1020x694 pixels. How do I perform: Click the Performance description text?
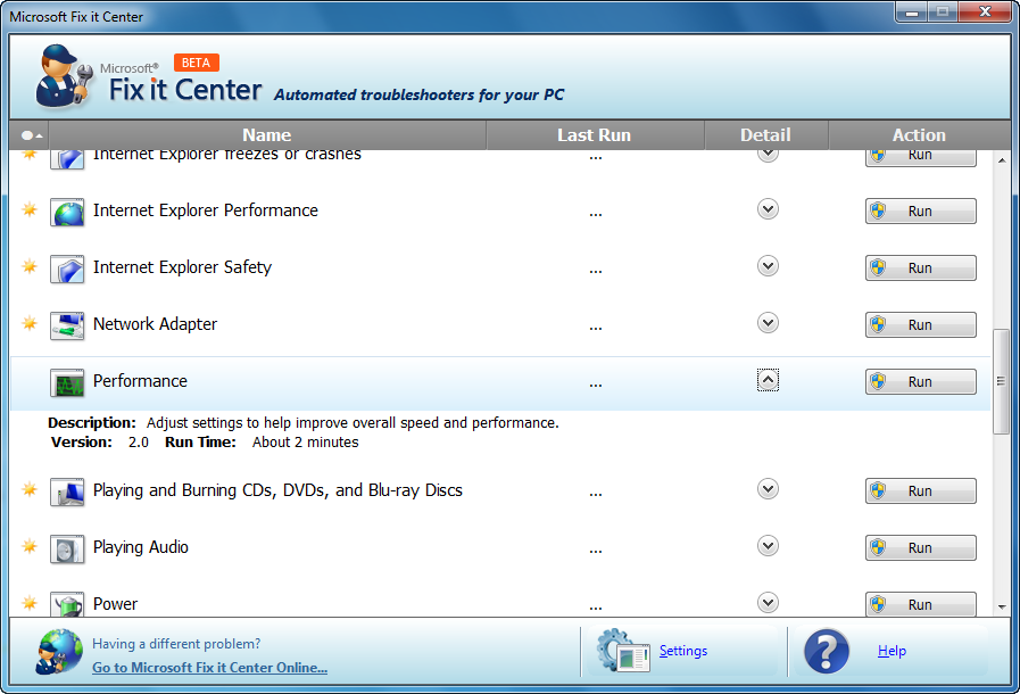353,423
